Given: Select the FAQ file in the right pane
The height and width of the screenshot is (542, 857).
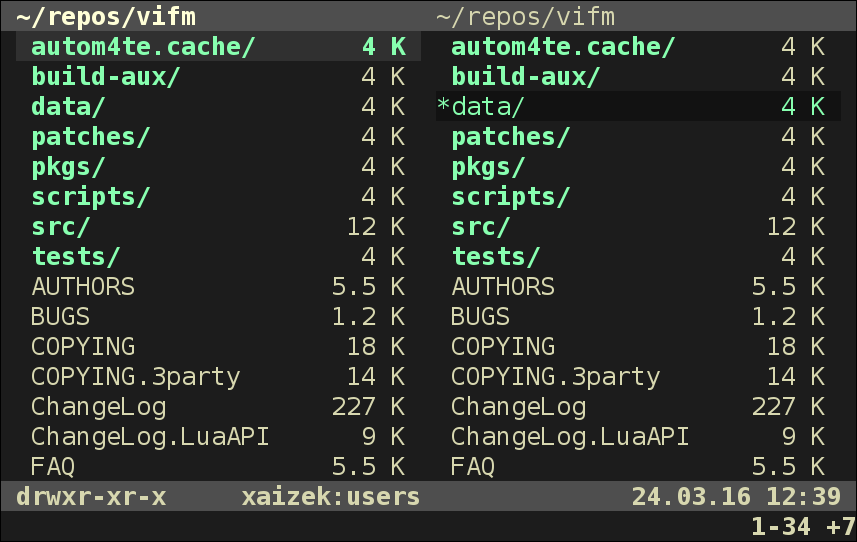Looking at the screenshot, I should (638, 467).
